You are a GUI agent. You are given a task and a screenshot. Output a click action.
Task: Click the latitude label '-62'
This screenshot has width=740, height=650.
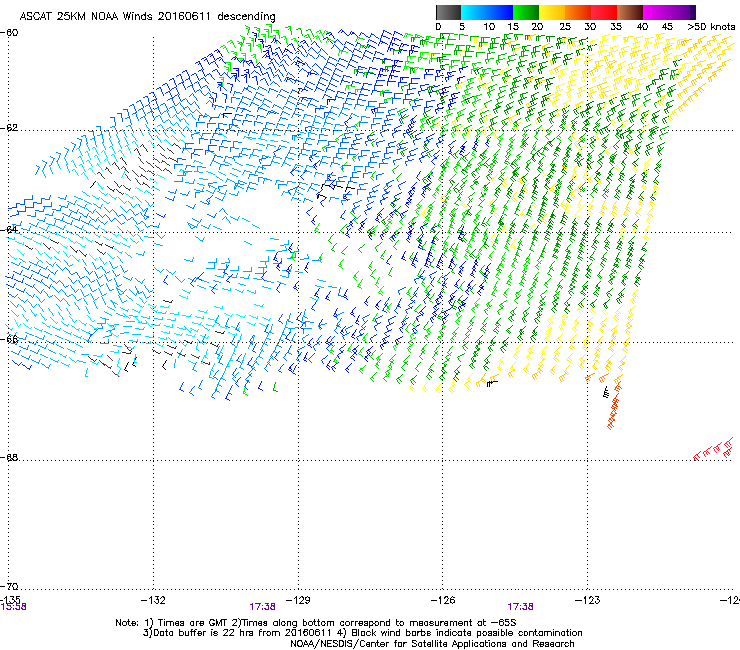10,128
